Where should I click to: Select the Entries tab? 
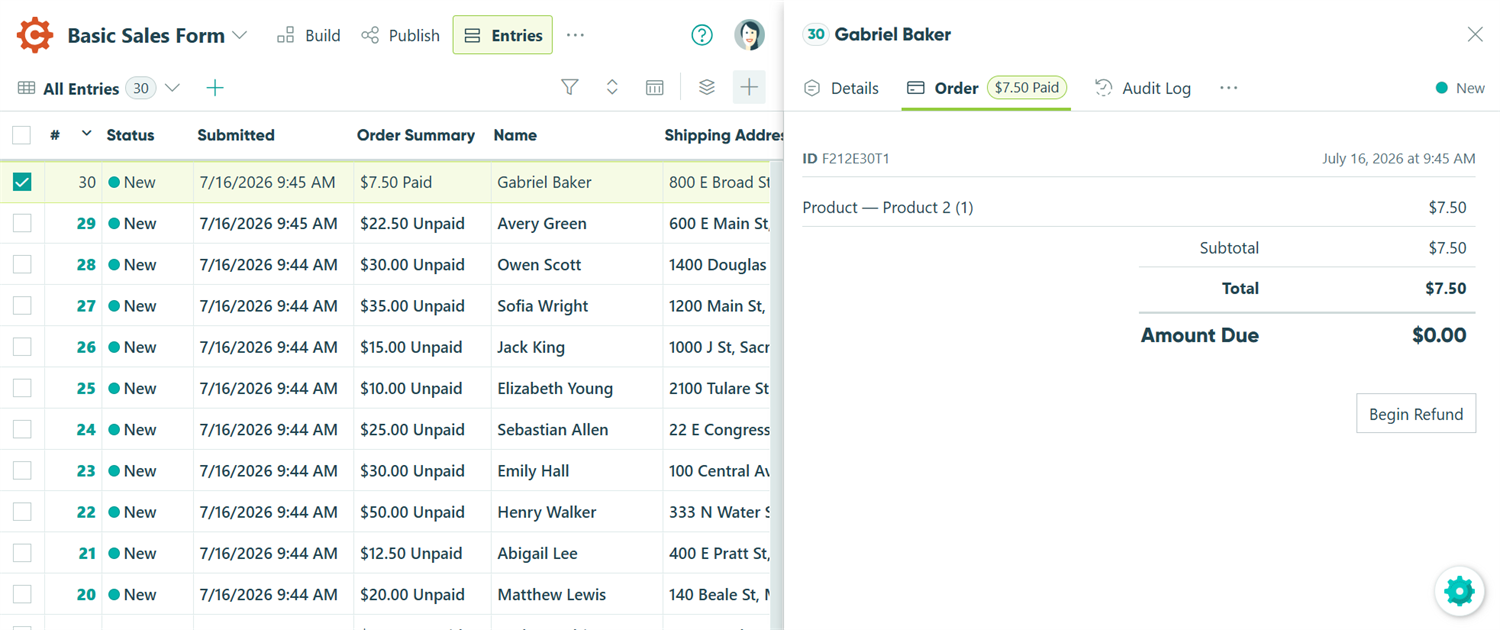coord(503,35)
